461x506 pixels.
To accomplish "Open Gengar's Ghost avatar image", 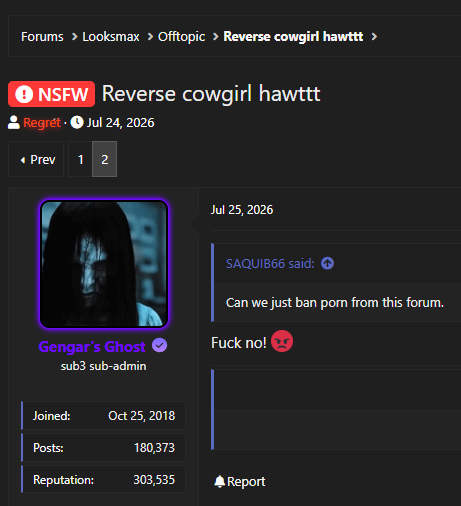I will (104, 264).
